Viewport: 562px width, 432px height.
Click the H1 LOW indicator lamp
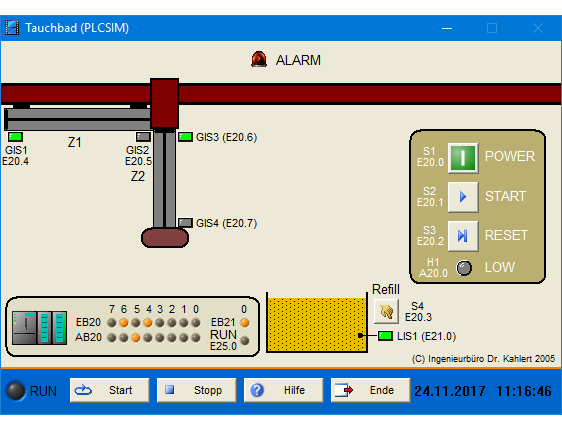pos(464,268)
